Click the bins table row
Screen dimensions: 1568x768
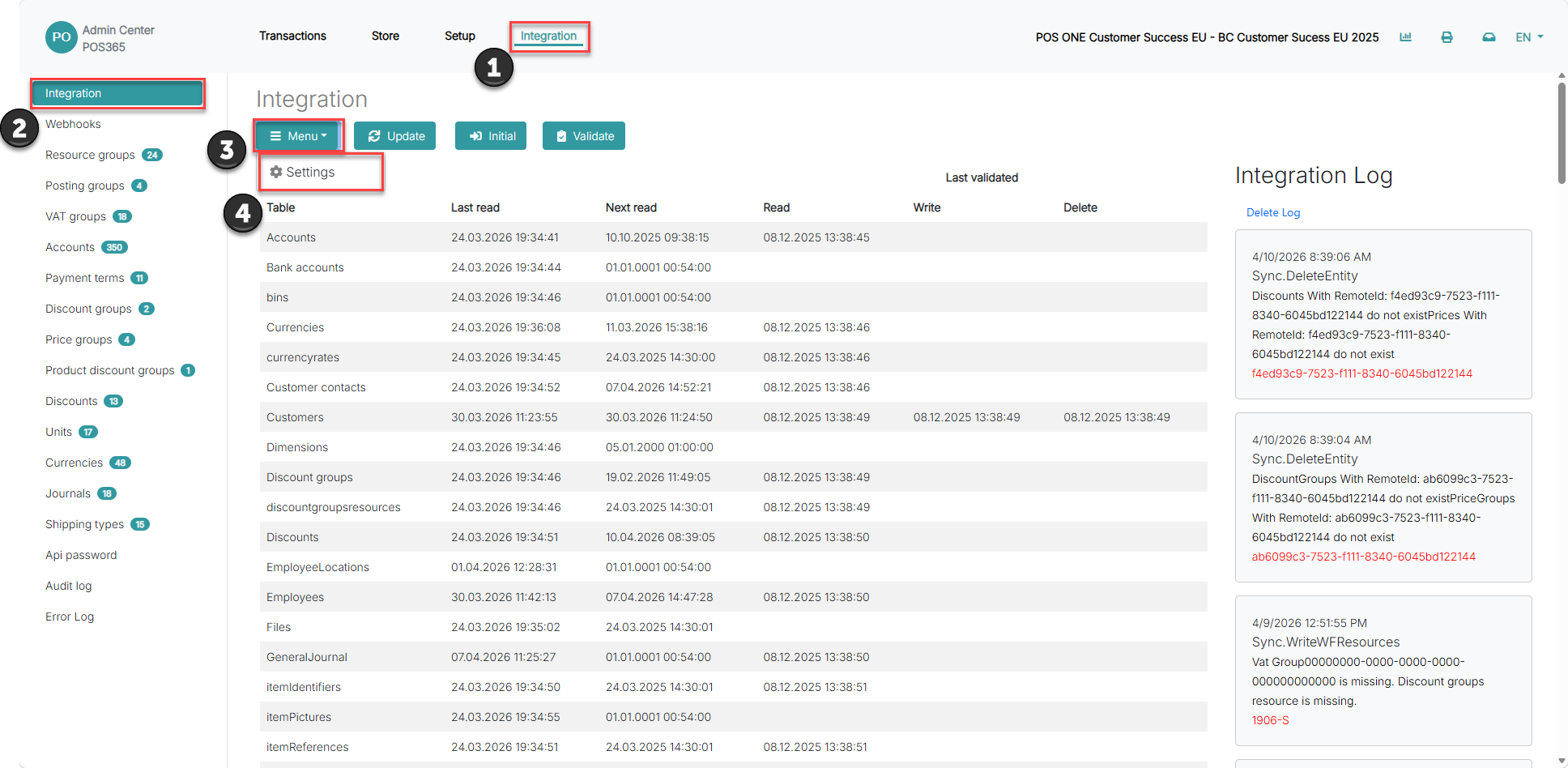point(733,297)
